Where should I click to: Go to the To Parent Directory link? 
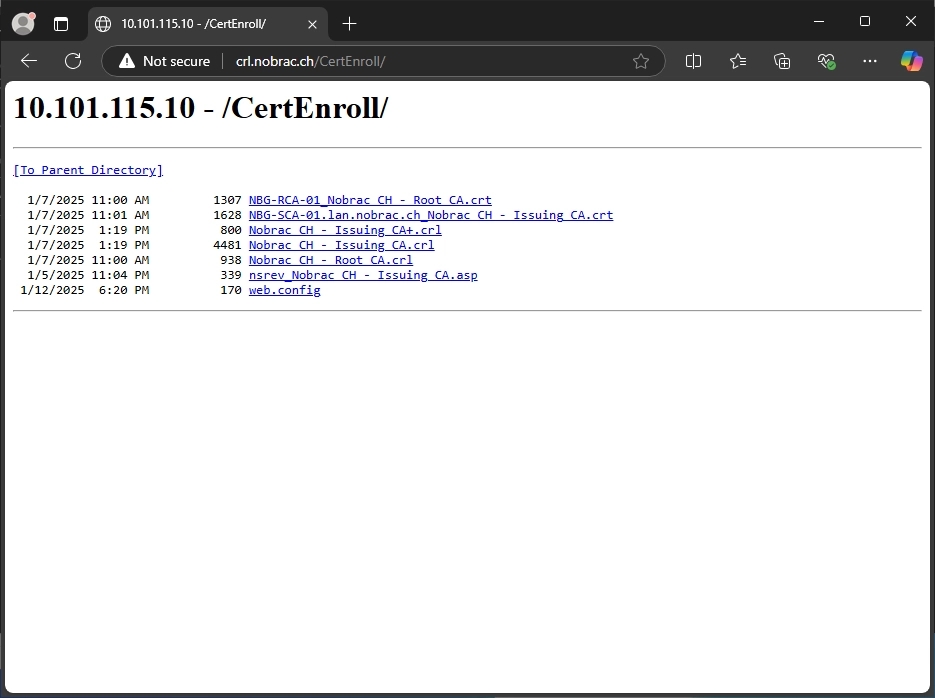point(88,170)
